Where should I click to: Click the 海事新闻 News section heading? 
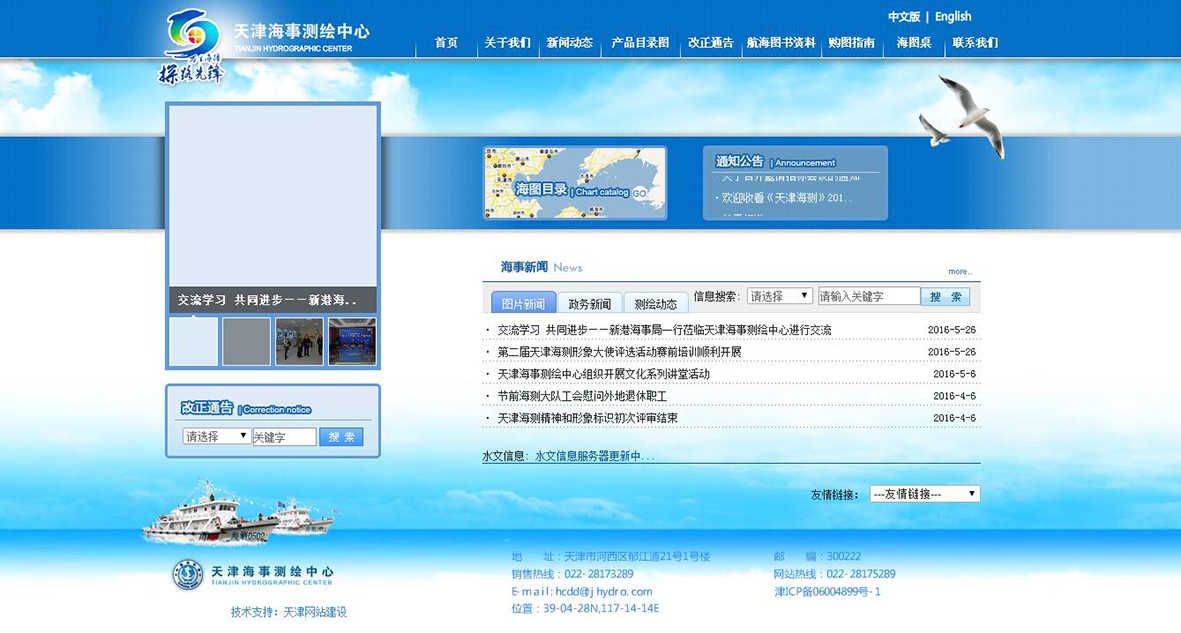coord(542,267)
